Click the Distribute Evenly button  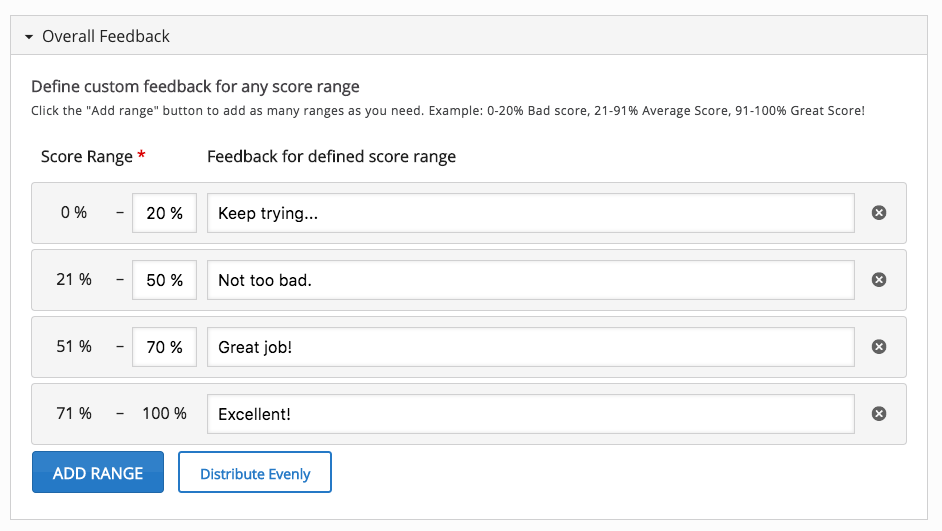point(255,472)
